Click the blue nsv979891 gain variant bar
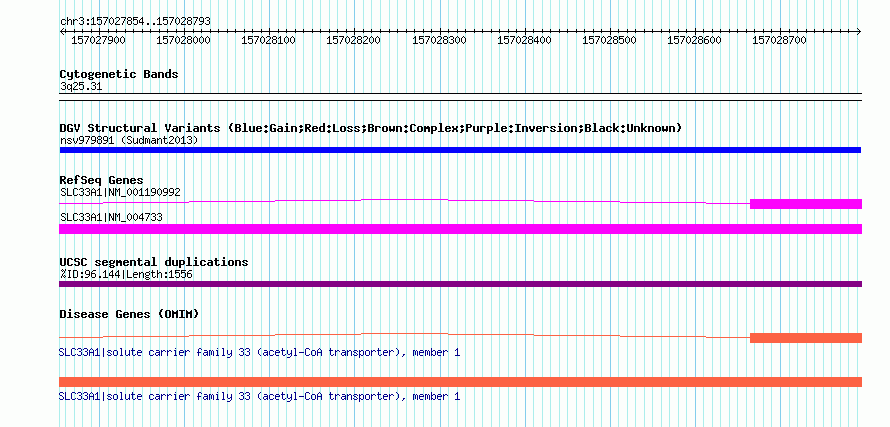The width and height of the screenshot is (890, 427). click(x=460, y=150)
